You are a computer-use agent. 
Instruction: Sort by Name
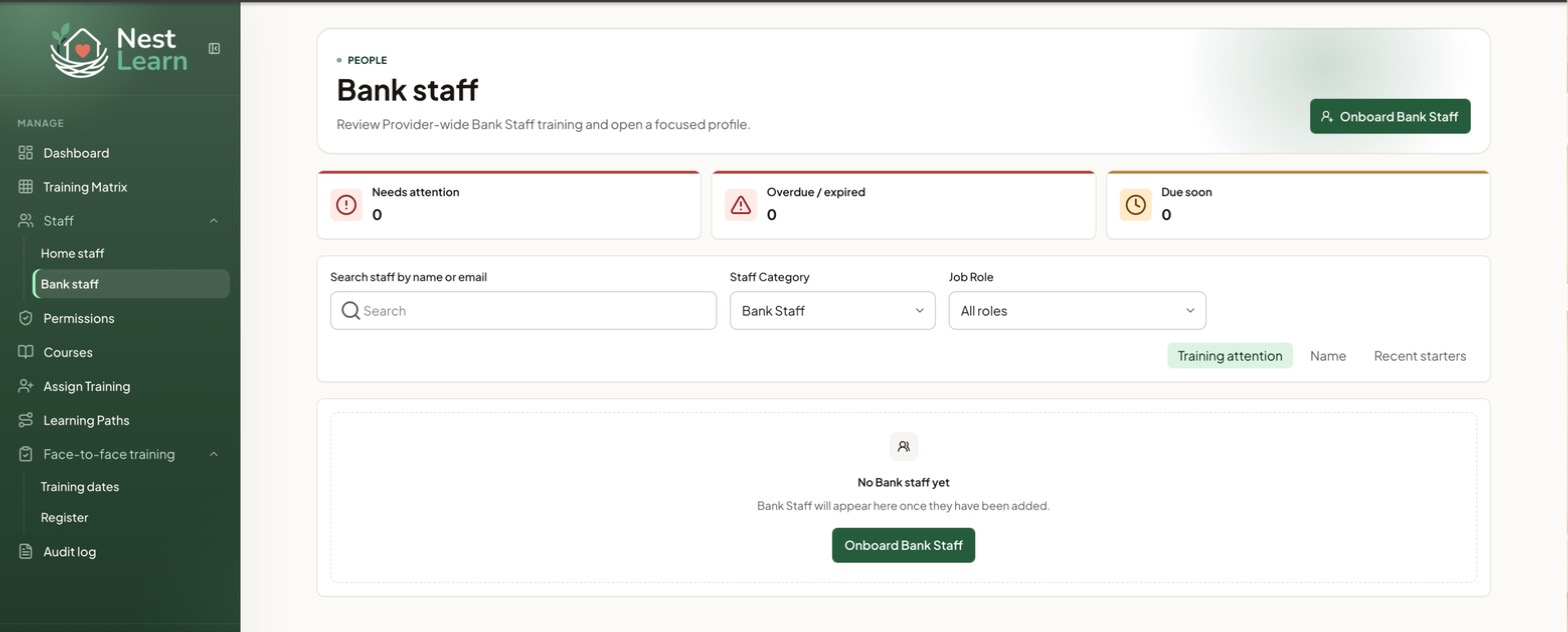1328,356
